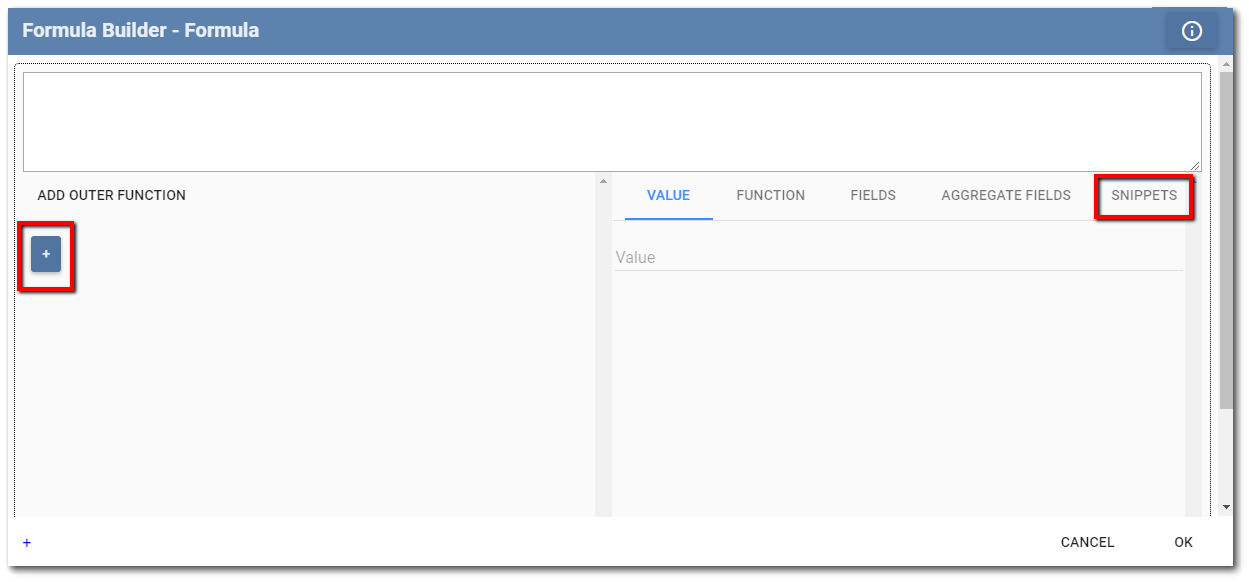Viewport: 1249px width, 582px height.
Task: Focus the large formula text area
Action: (612, 121)
